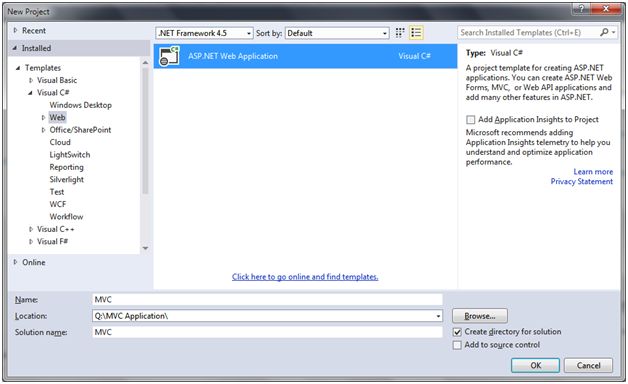Click the ASP.NET Web Application template icon
628x384 pixels.
click(169, 56)
